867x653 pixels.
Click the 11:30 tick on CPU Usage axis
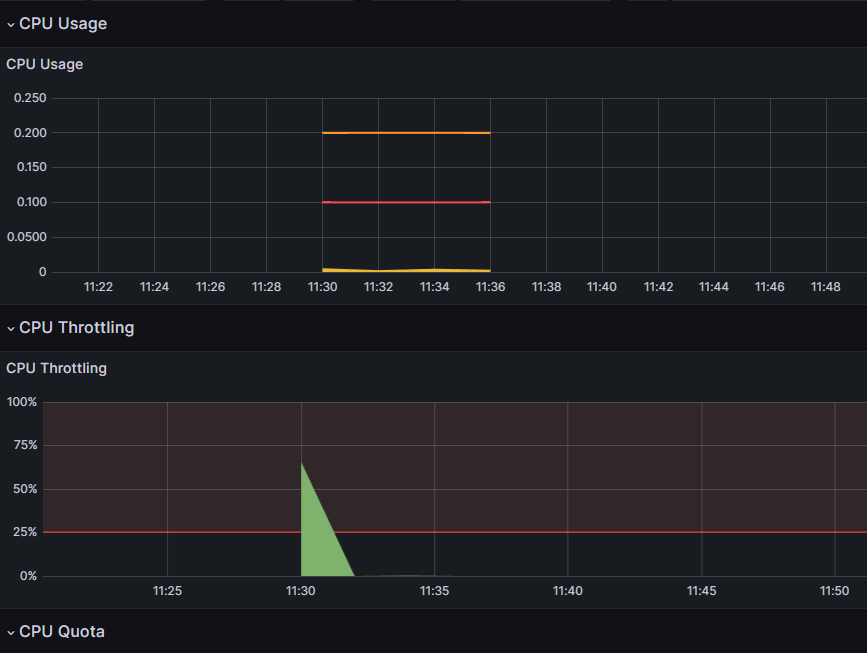pos(322,287)
